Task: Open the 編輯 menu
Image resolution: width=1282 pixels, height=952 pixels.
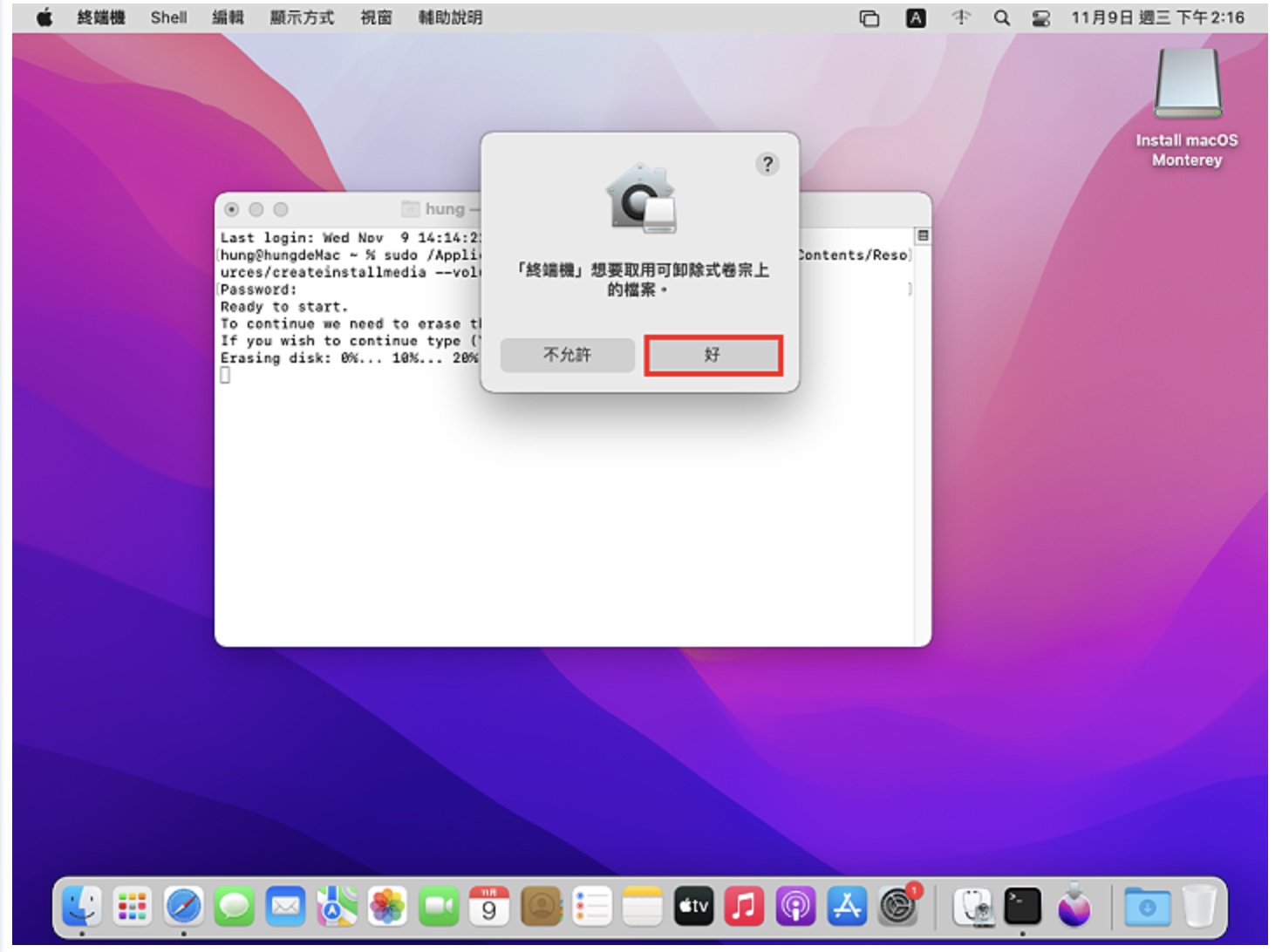Action: click(x=228, y=17)
